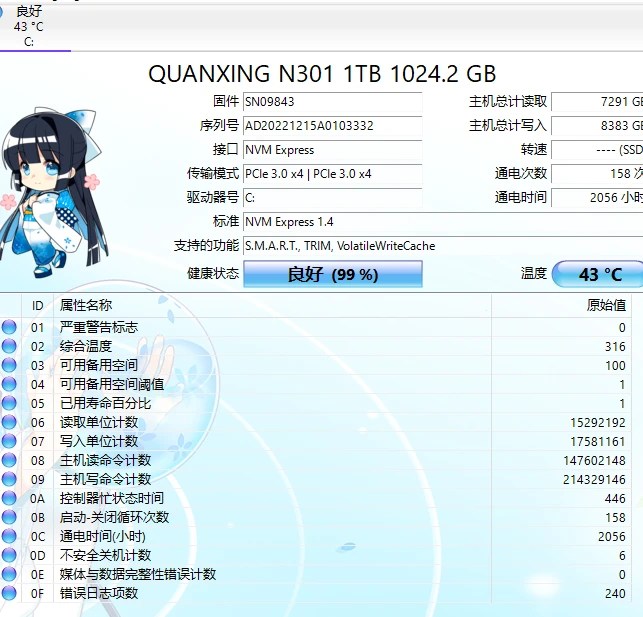Click status orb for 启动-关闭循环次数 row
Viewport: 643px width, 617px height.
[9, 517]
